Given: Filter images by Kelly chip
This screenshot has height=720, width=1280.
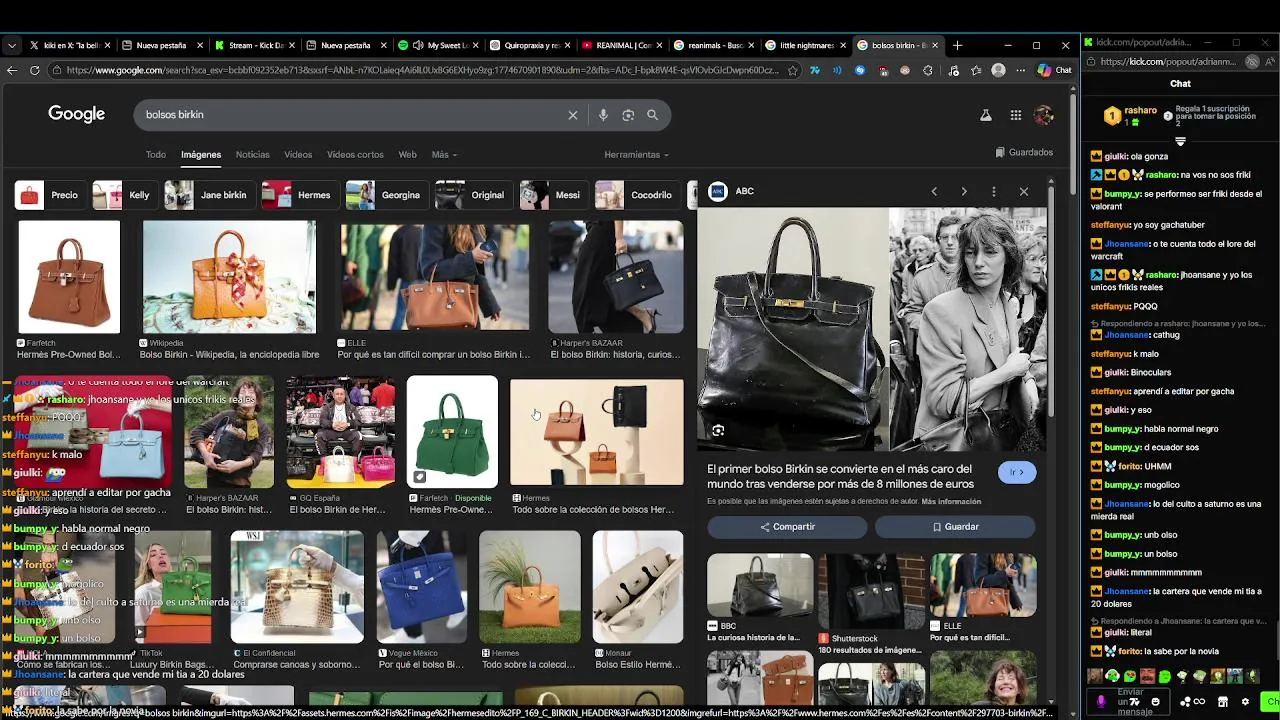Looking at the screenshot, I should [124, 195].
